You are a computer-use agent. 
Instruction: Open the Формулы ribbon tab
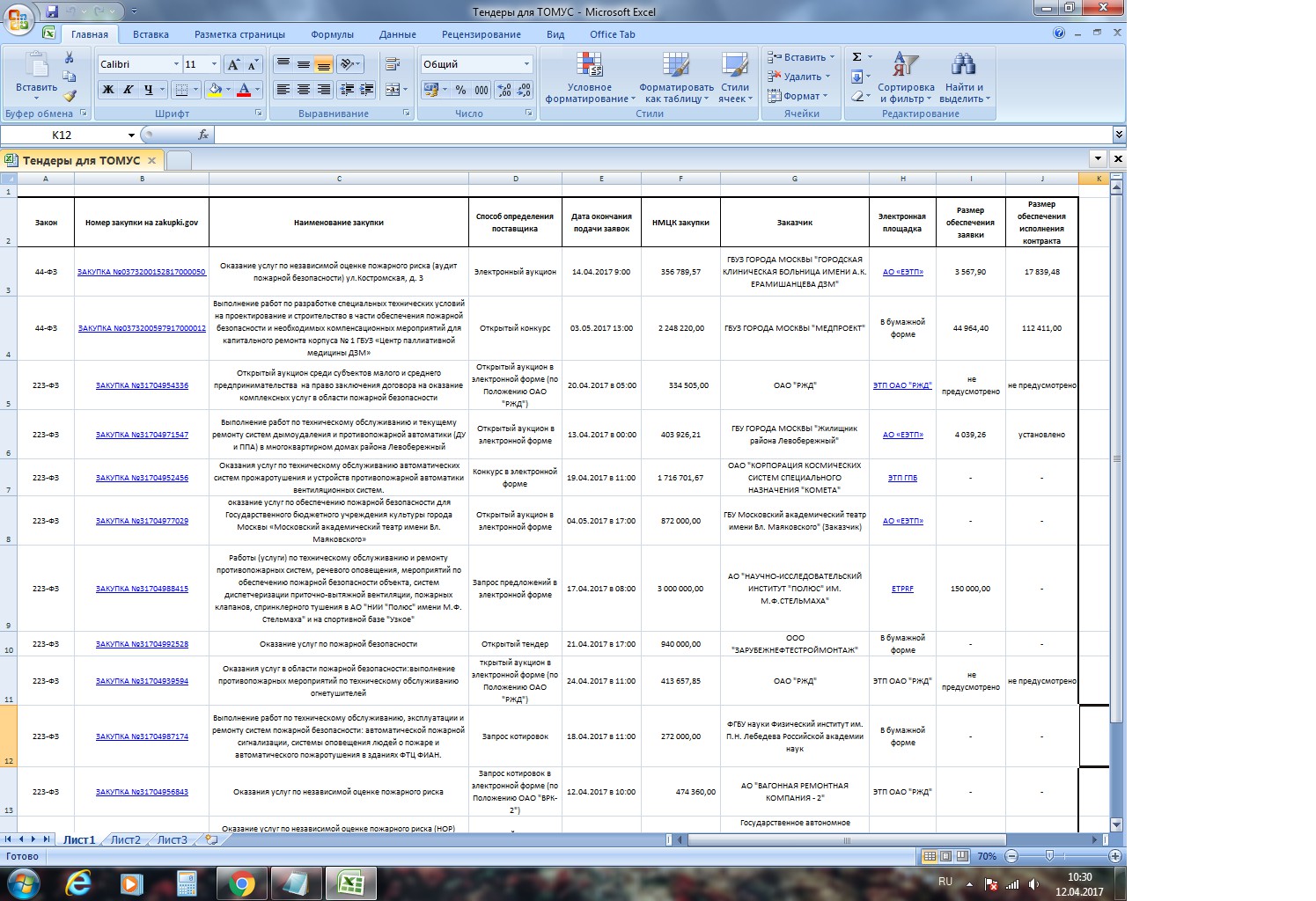(332, 34)
